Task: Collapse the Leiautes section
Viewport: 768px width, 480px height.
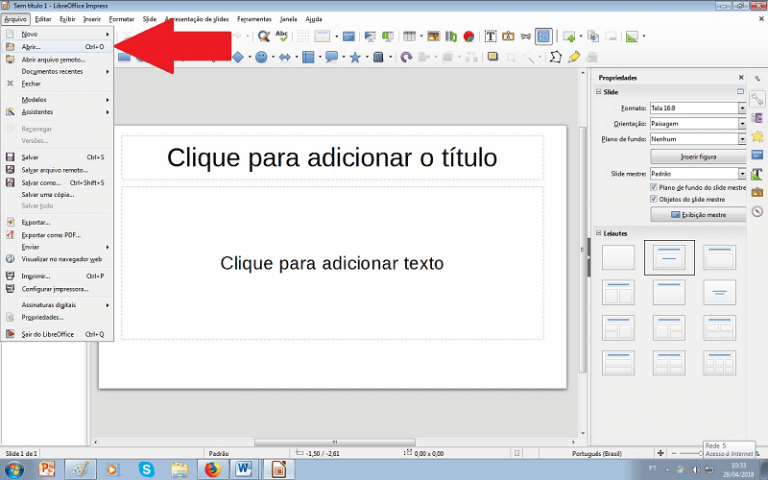Action: click(x=597, y=233)
